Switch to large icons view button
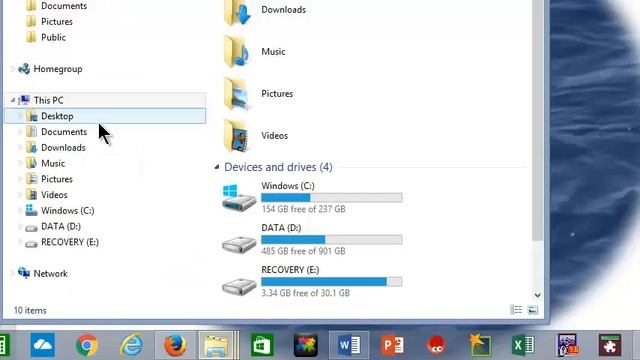Screen dimensions: 640x360 (x=533, y=310)
